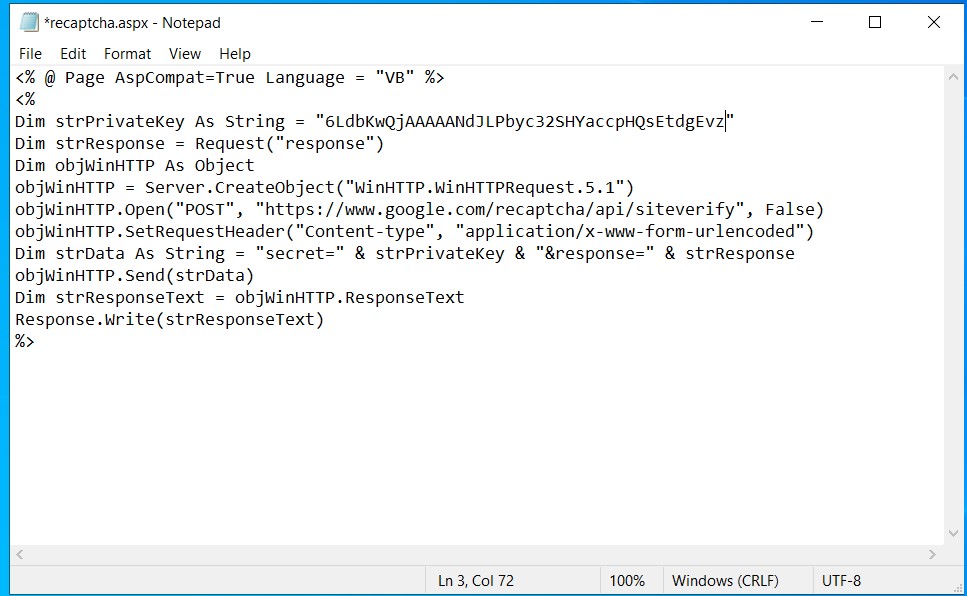
Task: Open the Edit menu
Action: pos(73,54)
